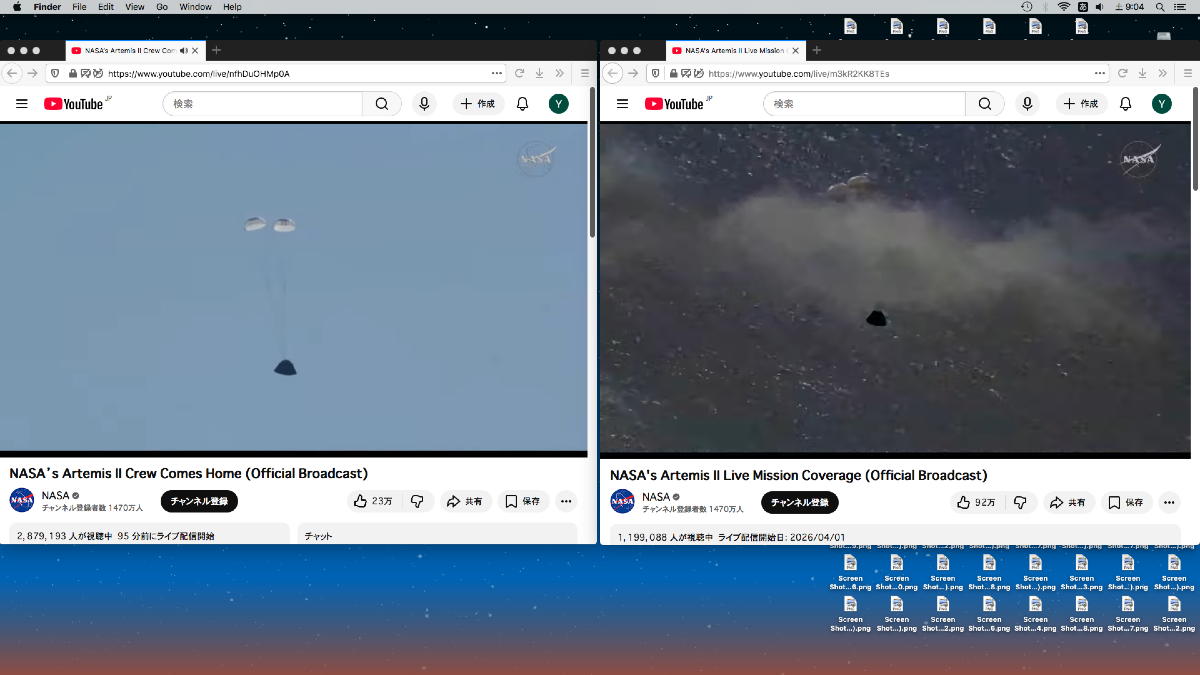1200x675 pixels.
Task: Open Time Machine menu bar icon
Action: pos(1027,7)
